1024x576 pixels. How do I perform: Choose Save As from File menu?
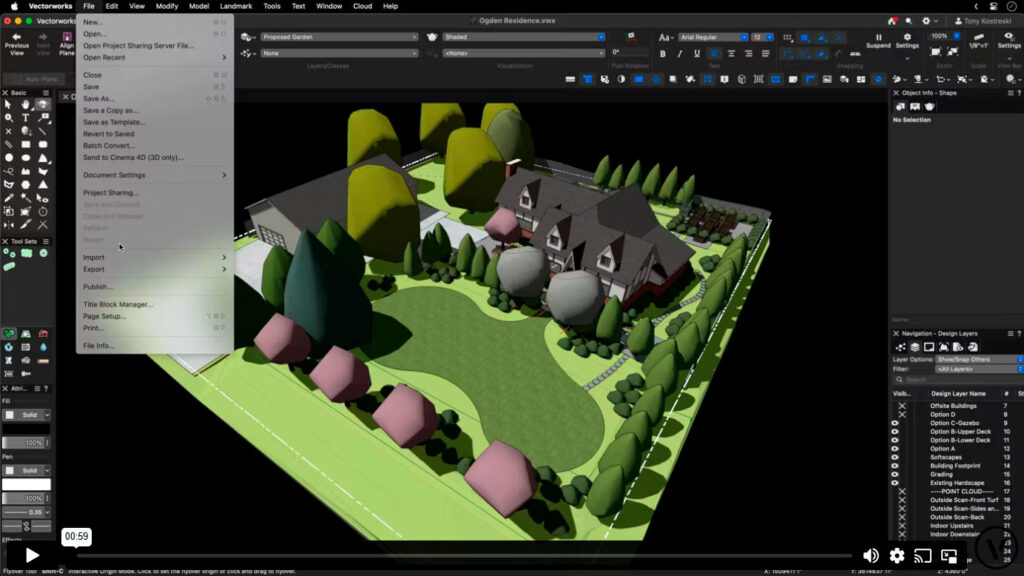click(x=98, y=99)
